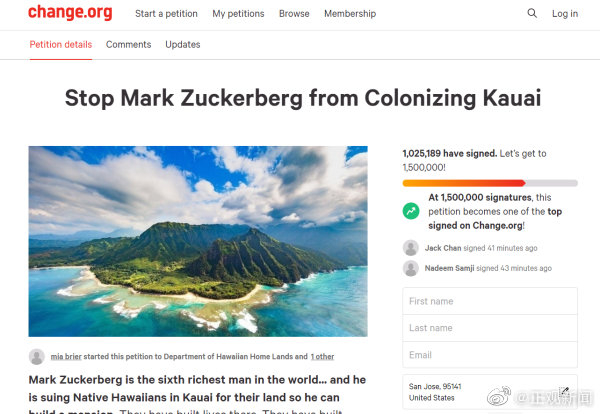Click the edit location pencil icon
Screen dimensions: 600x414
click(x=565, y=391)
